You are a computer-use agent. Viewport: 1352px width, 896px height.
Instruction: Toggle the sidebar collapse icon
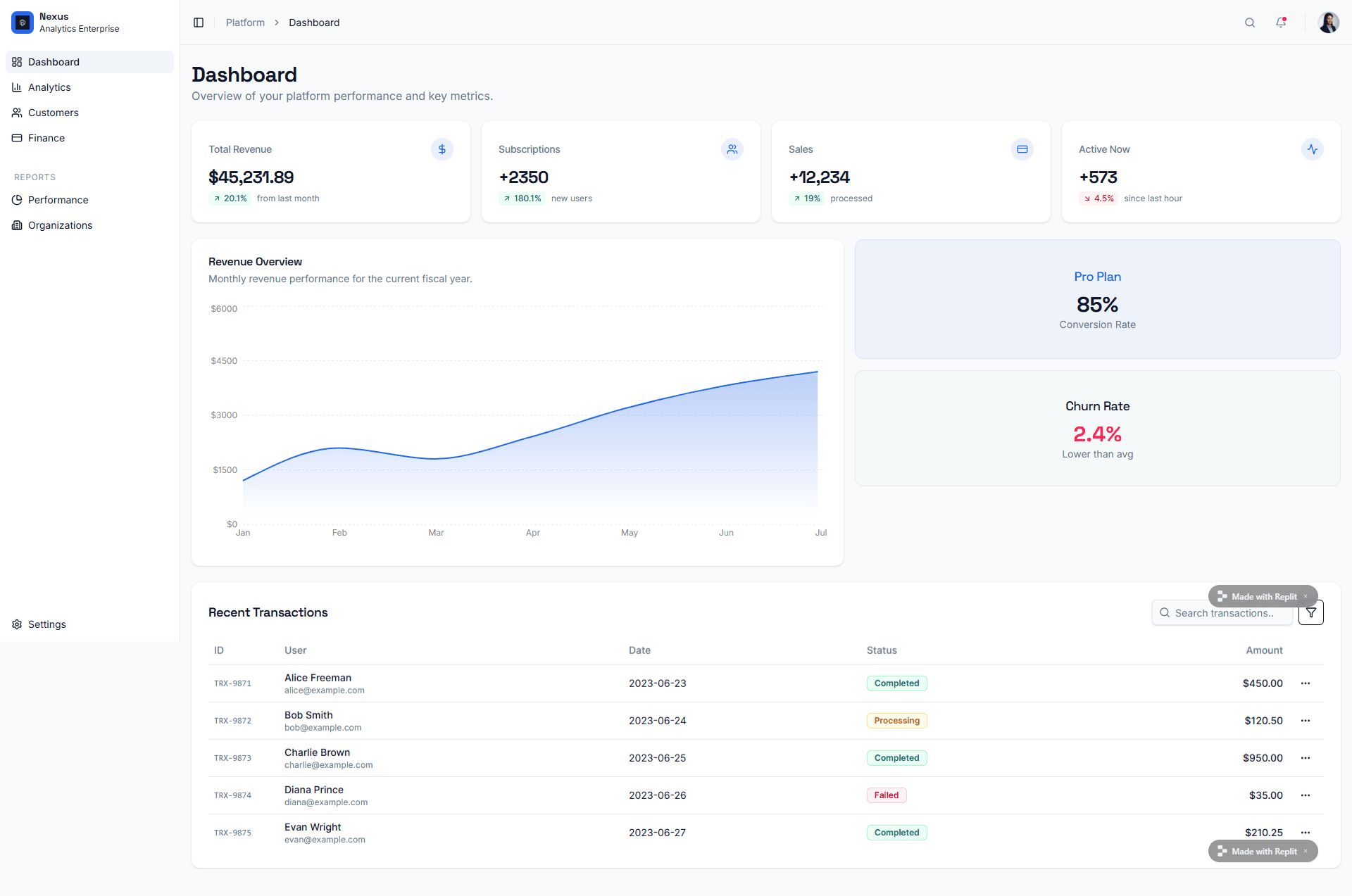tap(199, 23)
